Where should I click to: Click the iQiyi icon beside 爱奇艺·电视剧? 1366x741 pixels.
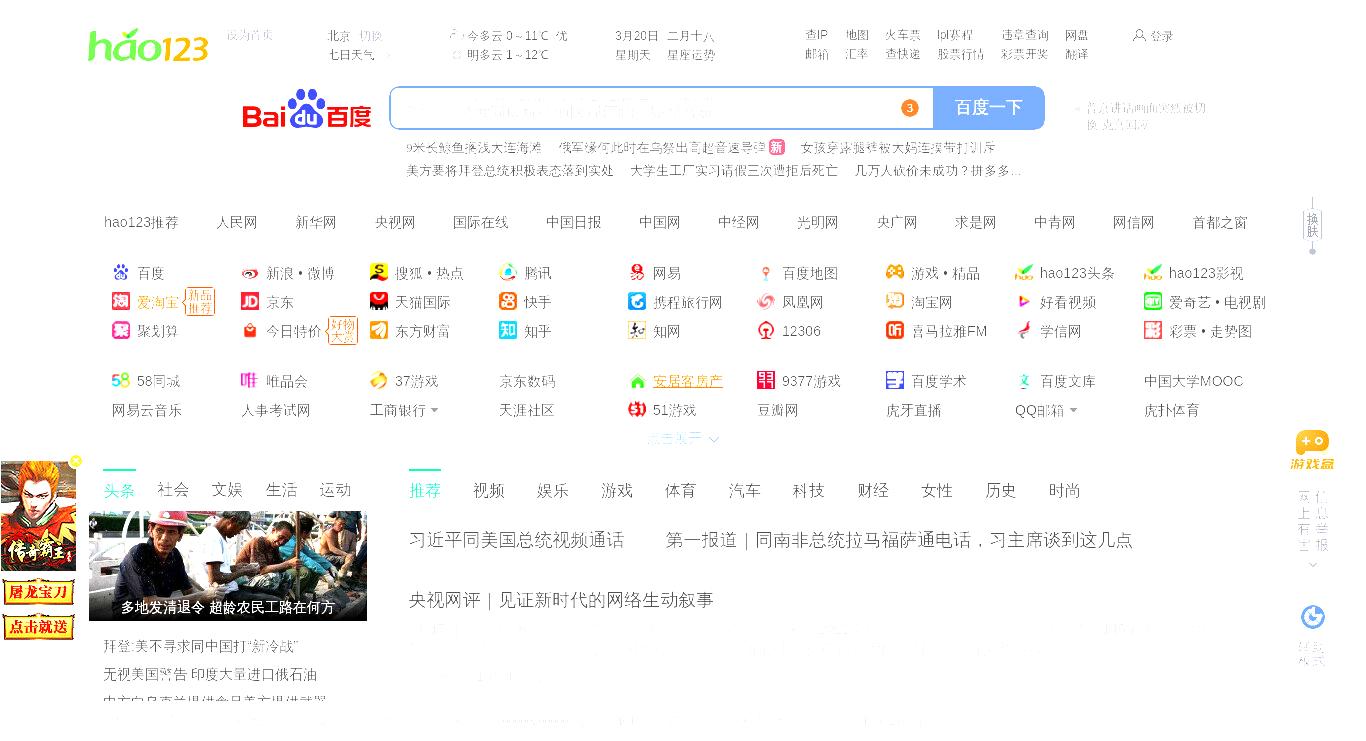(1153, 301)
